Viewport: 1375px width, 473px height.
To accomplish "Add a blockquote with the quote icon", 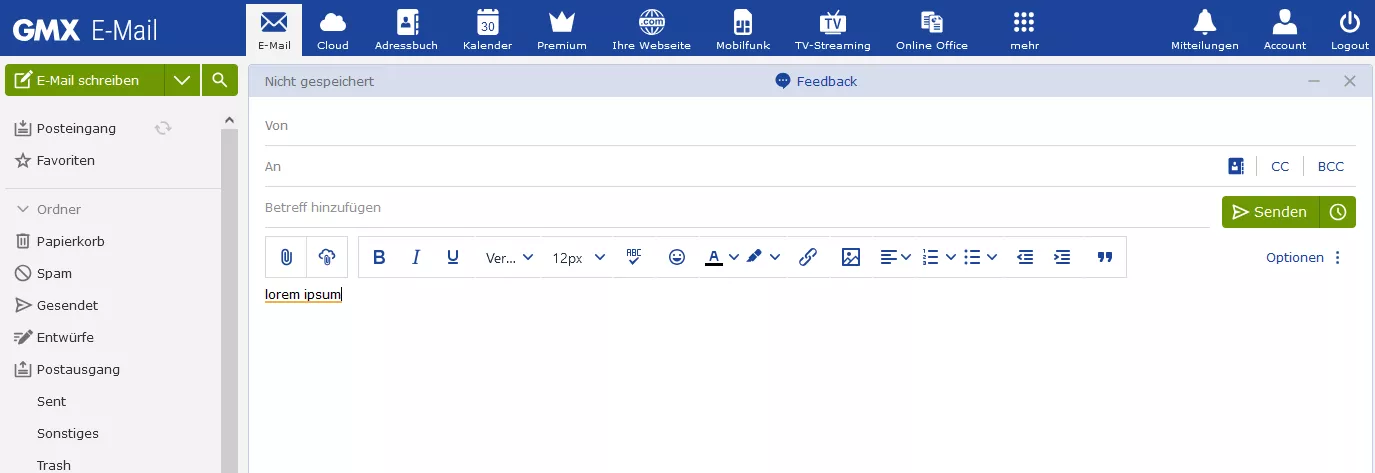I will pyautogui.click(x=1105, y=257).
